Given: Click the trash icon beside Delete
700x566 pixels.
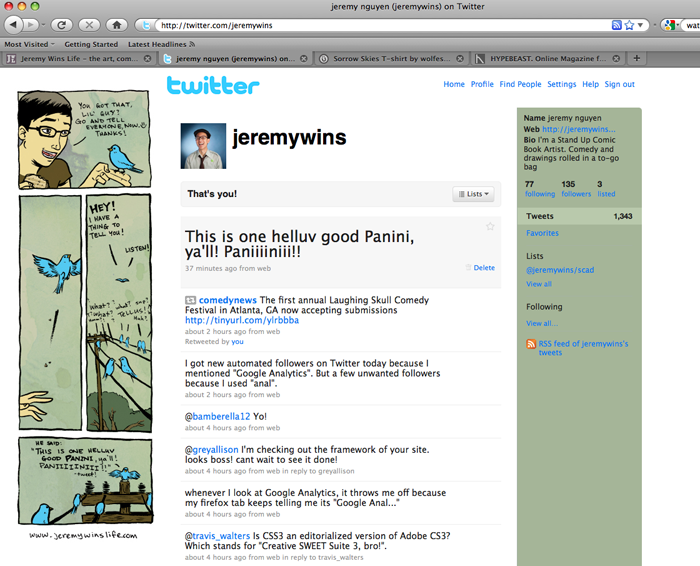Looking at the screenshot, I should (x=468, y=267).
